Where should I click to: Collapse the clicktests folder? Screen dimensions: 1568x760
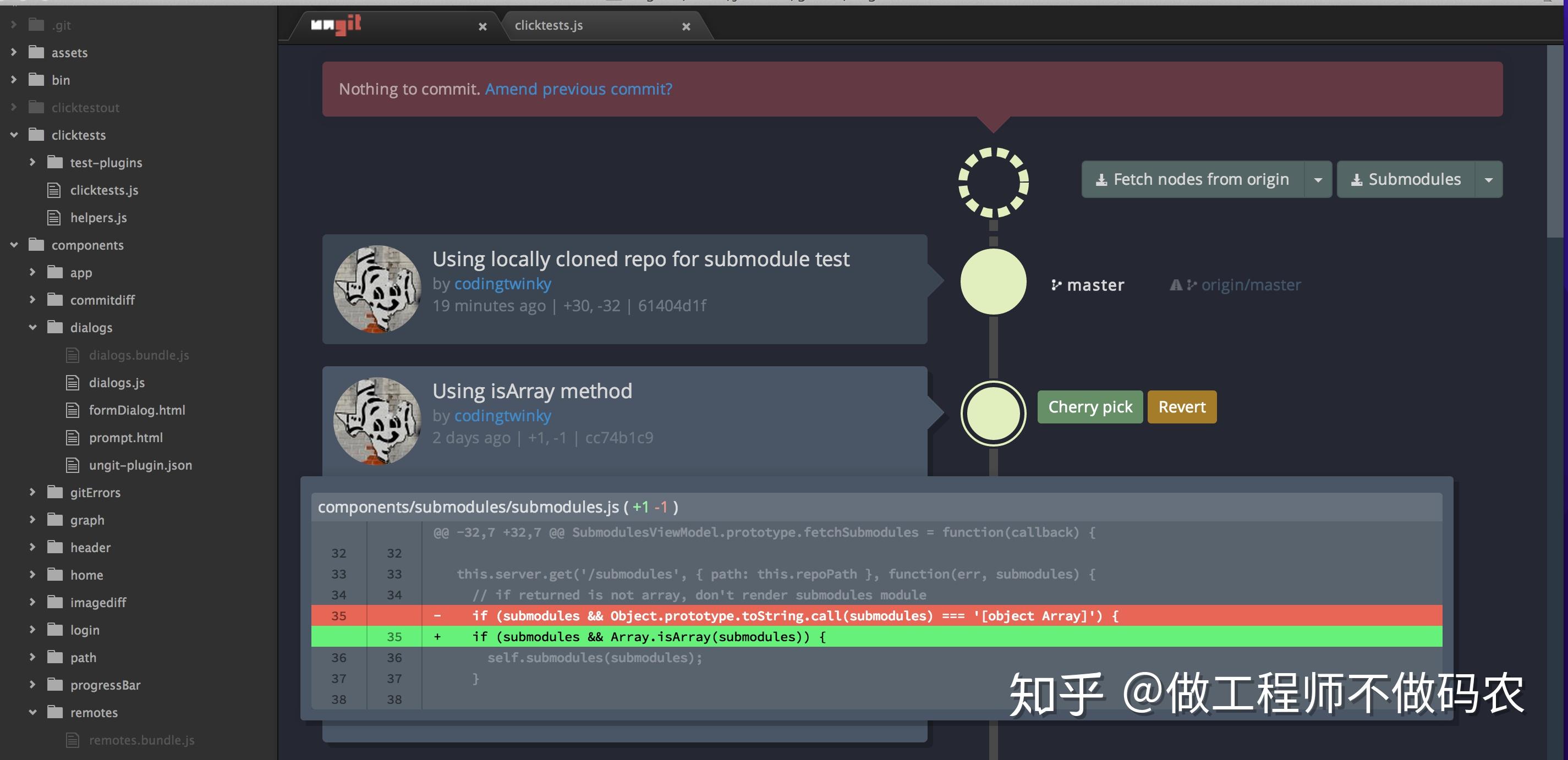(x=15, y=135)
